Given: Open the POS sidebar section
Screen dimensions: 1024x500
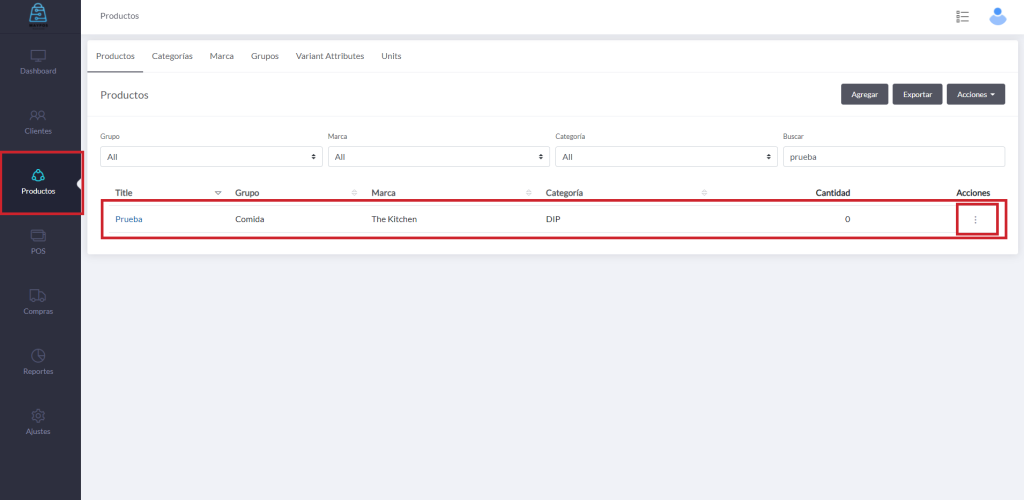Looking at the screenshot, I should point(38,236).
